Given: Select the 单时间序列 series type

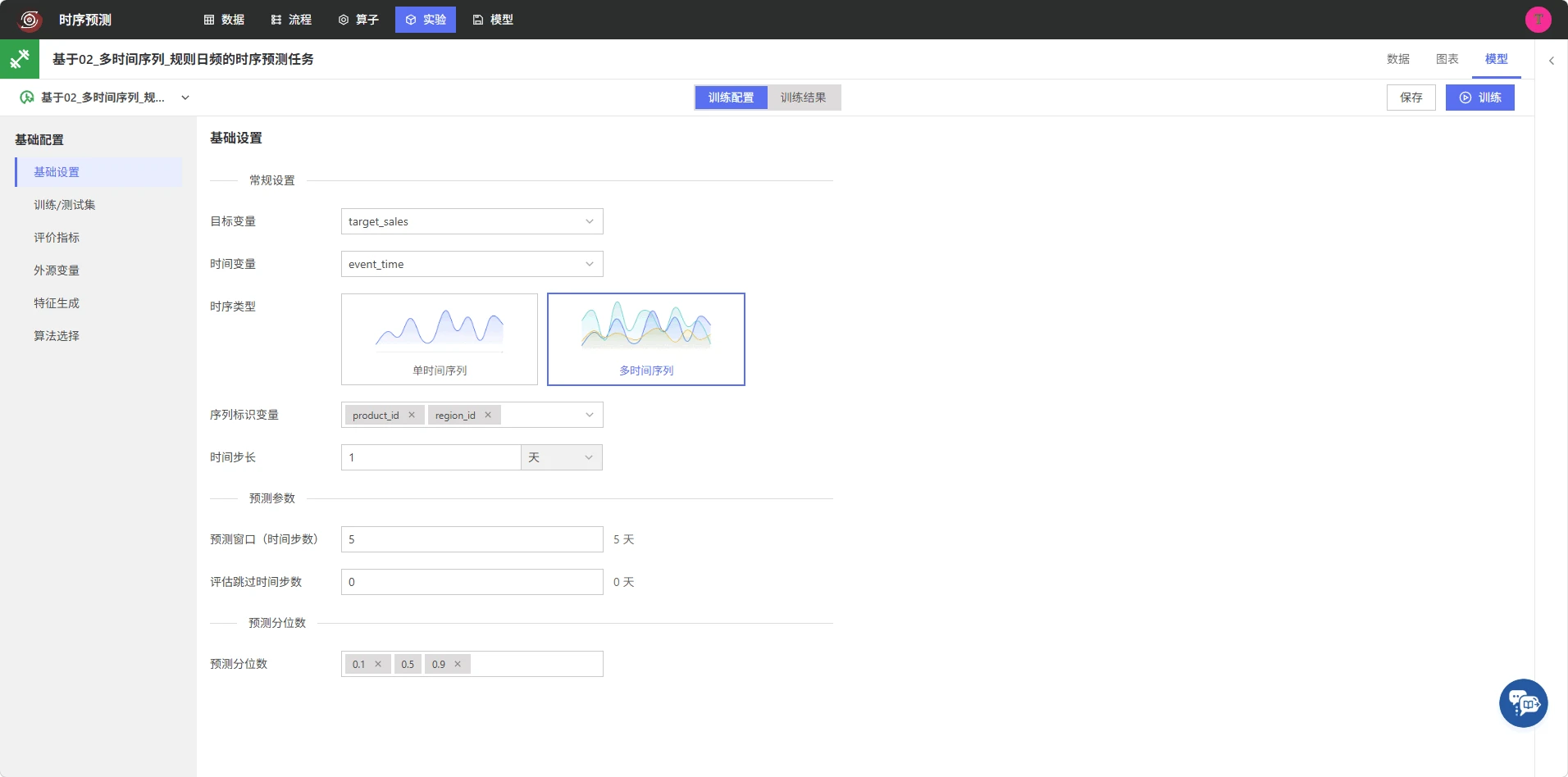Looking at the screenshot, I should pyautogui.click(x=440, y=339).
